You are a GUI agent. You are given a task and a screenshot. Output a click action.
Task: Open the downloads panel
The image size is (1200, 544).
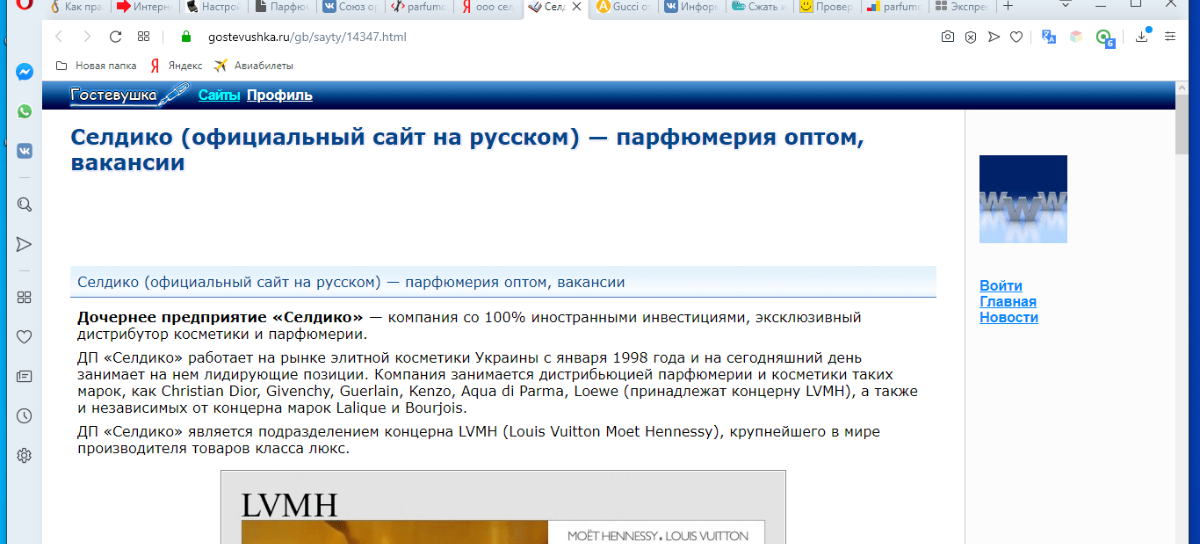(x=1143, y=37)
